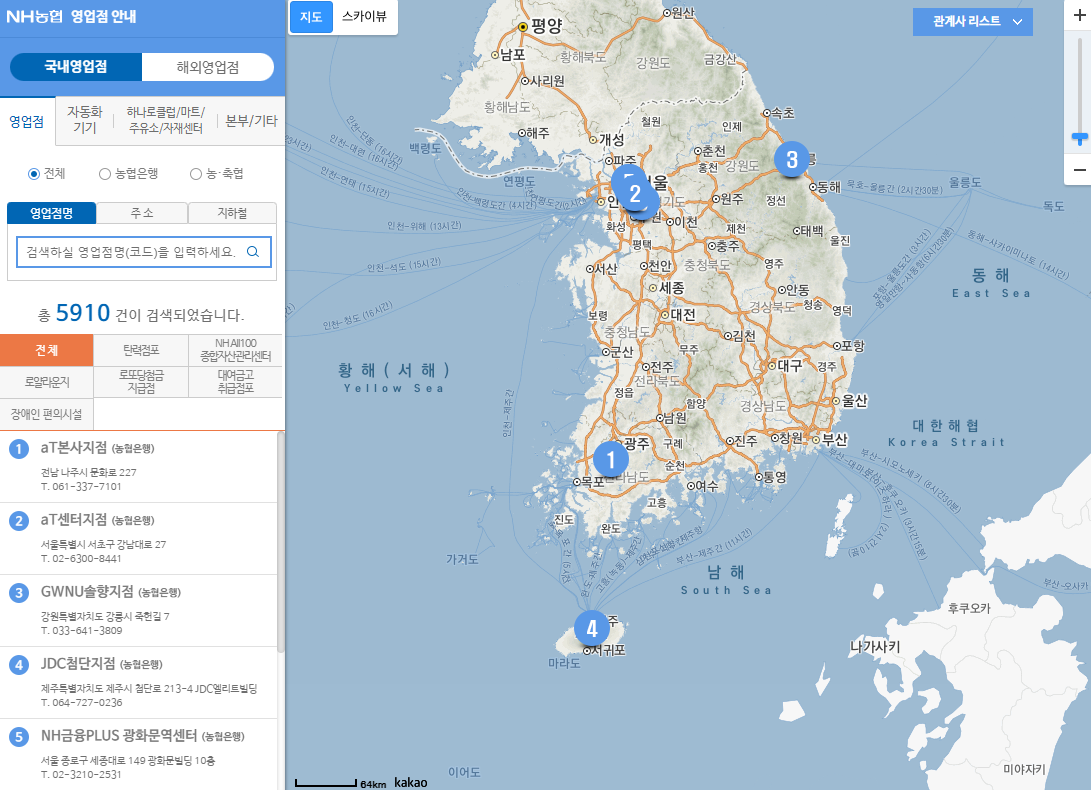Viewport: 1091px width, 790px height.
Task: Click the NH농협 영업점 안내 logo
Action: tap(71, 16)
